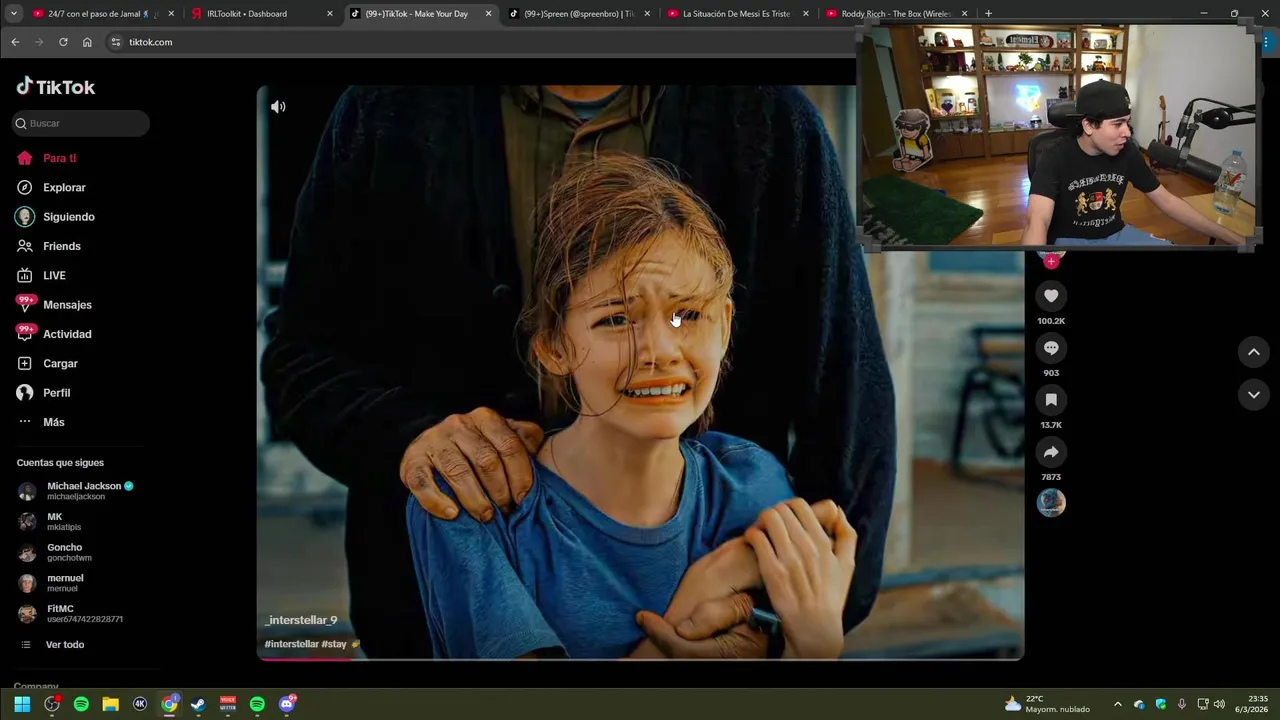Go to the previous video arrow
Image resolution: width=1280 pixels, height=720 pixels.
pos(1253,352)
